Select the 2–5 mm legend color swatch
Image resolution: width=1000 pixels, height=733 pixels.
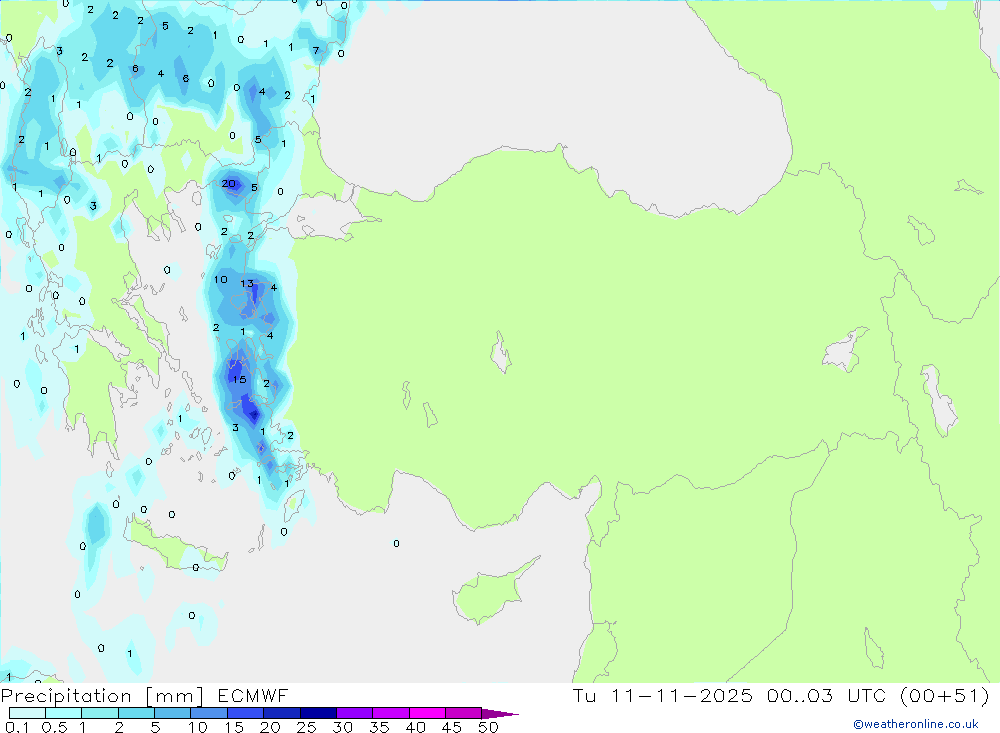point(136,713)
